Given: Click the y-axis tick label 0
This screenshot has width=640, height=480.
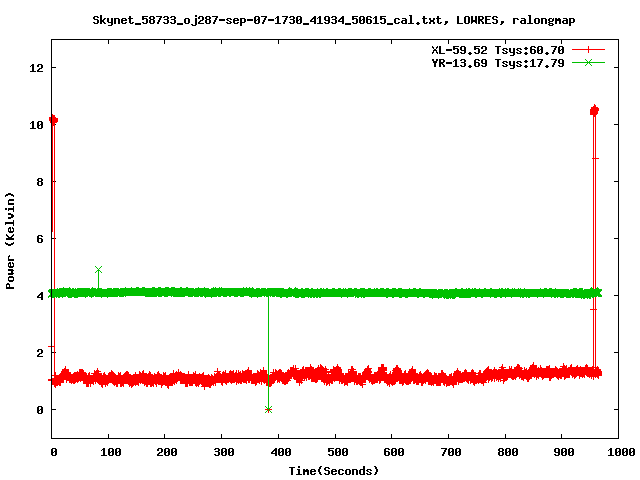Looking at the screenshot, I should click(40, 410).
